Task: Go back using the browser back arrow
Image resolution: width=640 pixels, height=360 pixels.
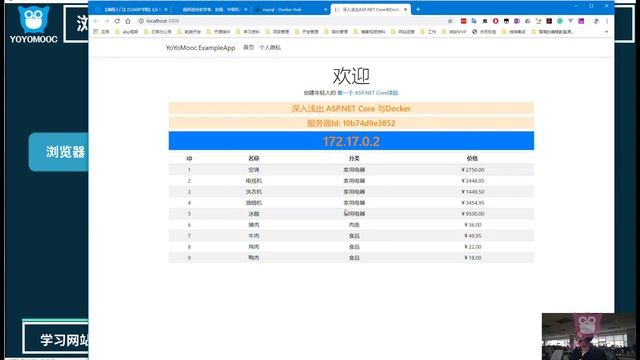Action: (96, 21)
